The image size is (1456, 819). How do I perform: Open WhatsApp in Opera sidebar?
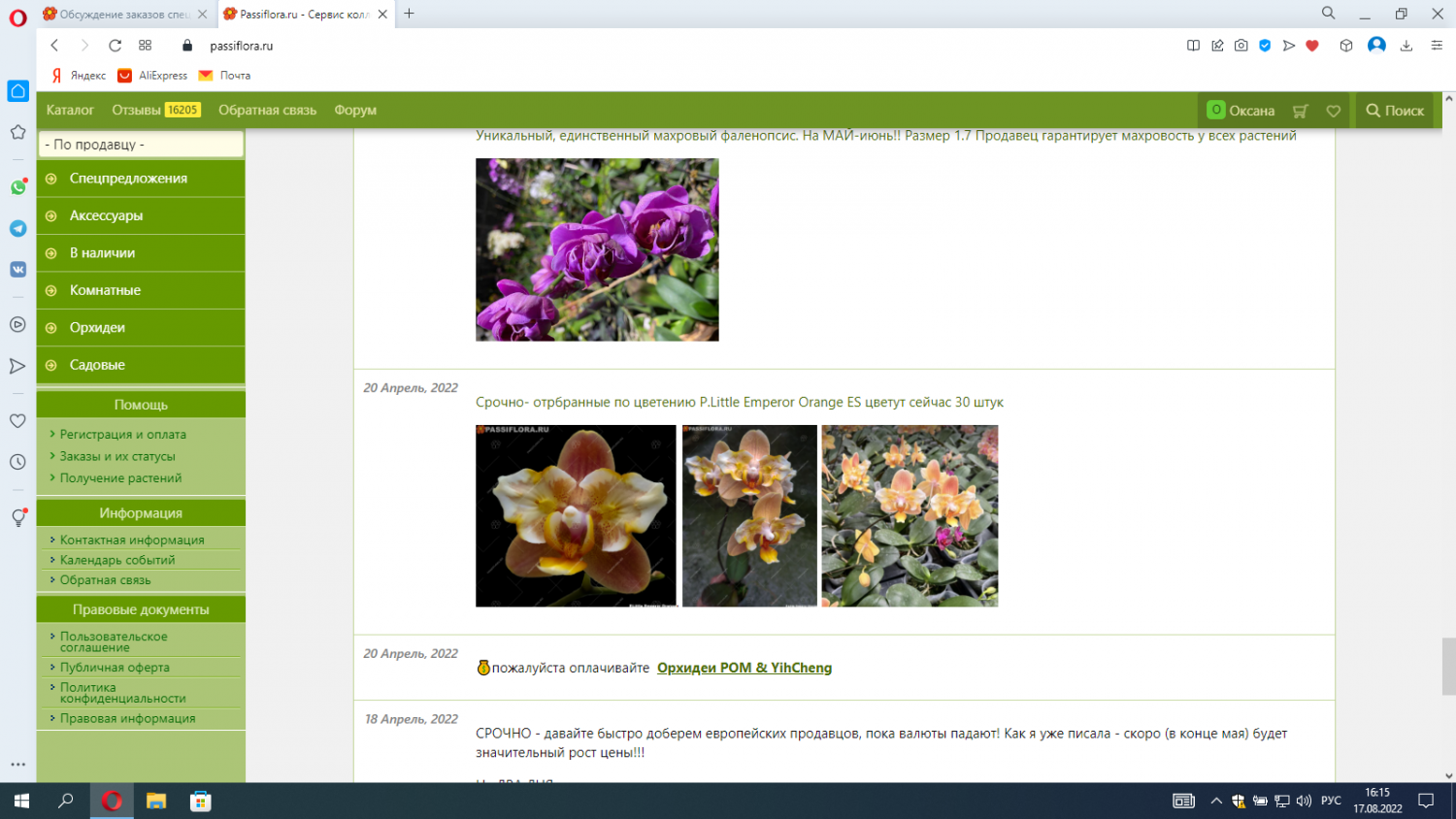(x=17, y=187)
